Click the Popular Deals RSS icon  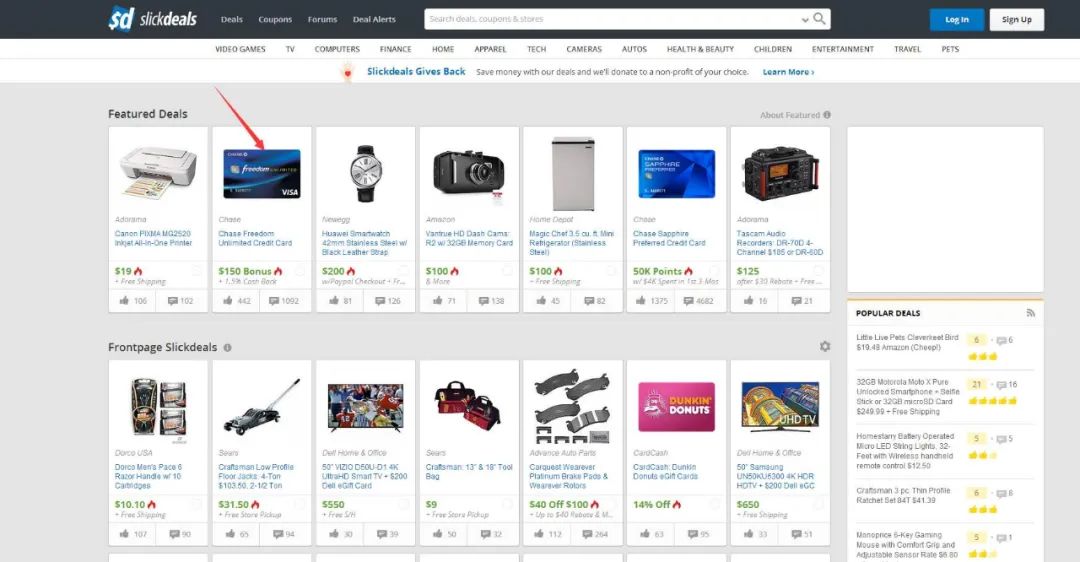(x=1030, y=313)
